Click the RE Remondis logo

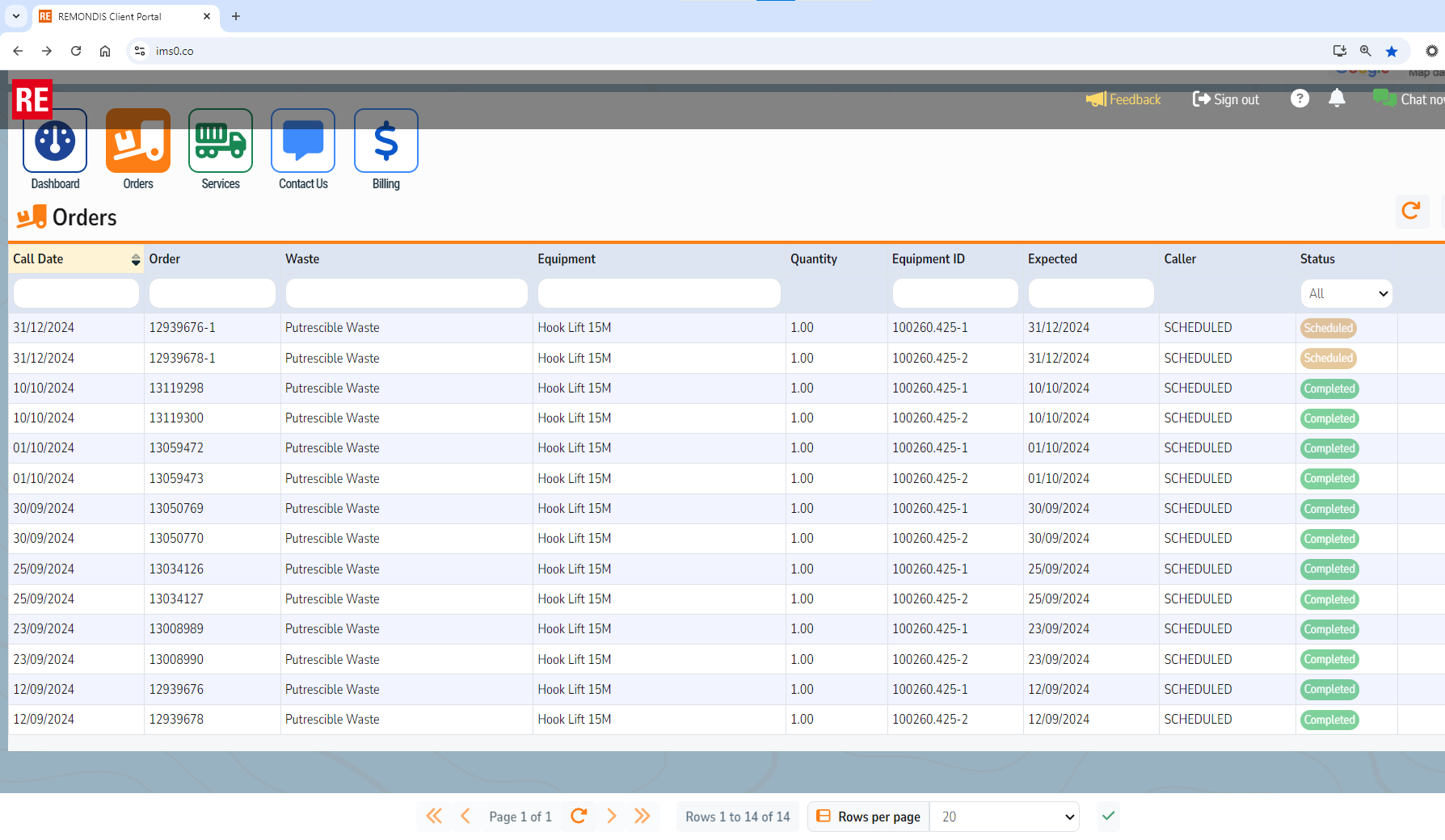[x=32, y=99]
